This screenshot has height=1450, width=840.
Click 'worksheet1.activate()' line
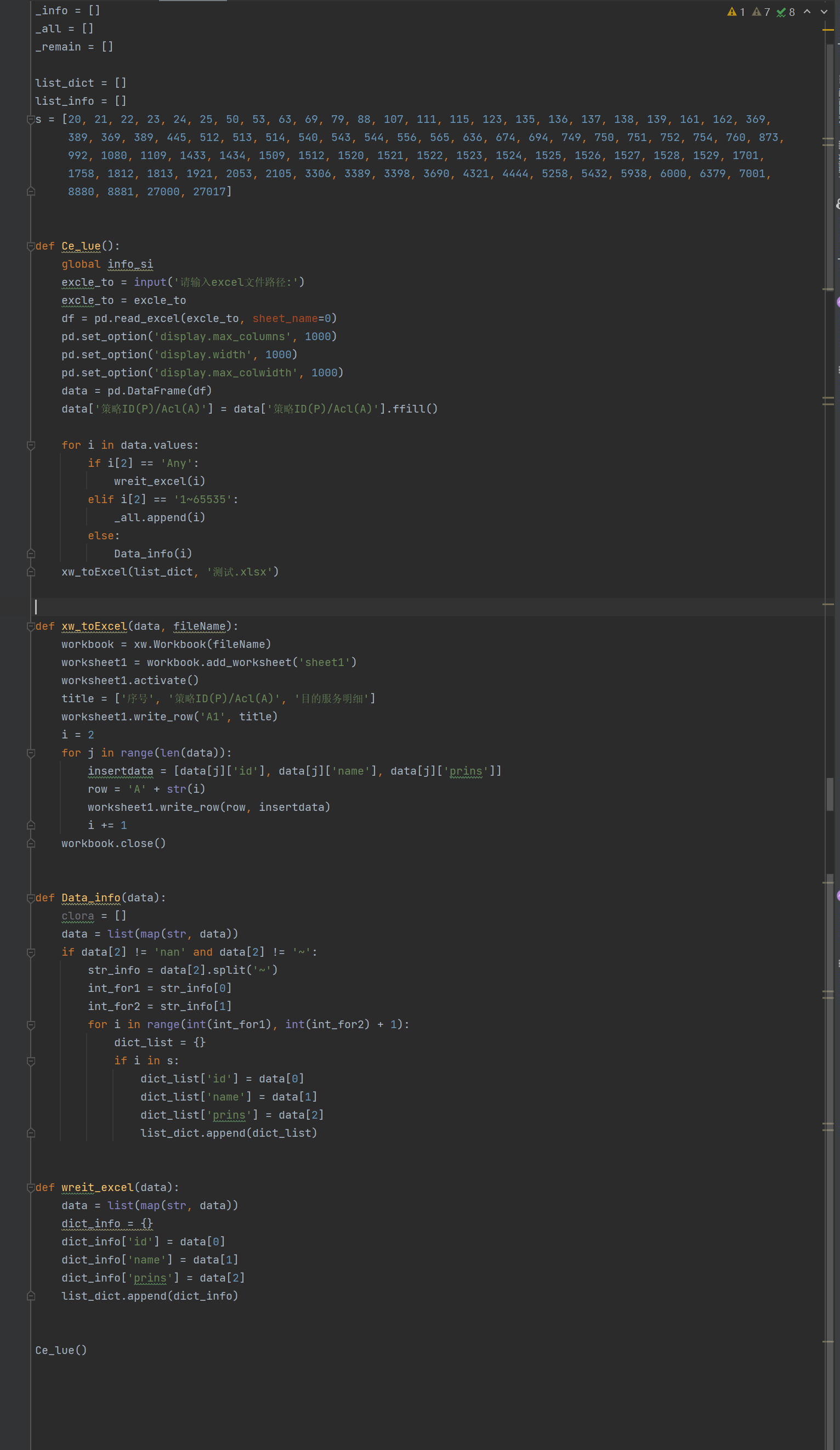(x=130, y=681)
